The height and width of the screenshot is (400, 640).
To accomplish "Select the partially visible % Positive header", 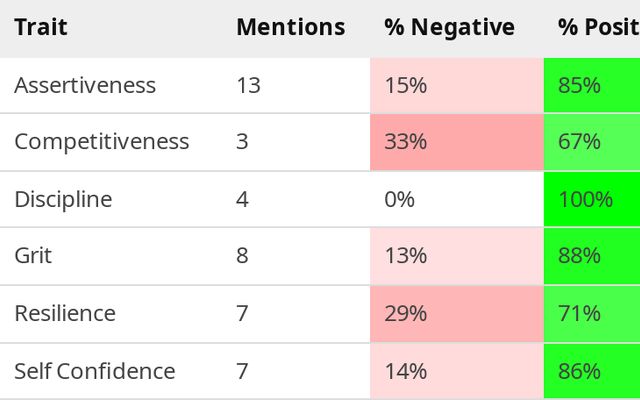I will pyautogui.click(x=597, y=28).
